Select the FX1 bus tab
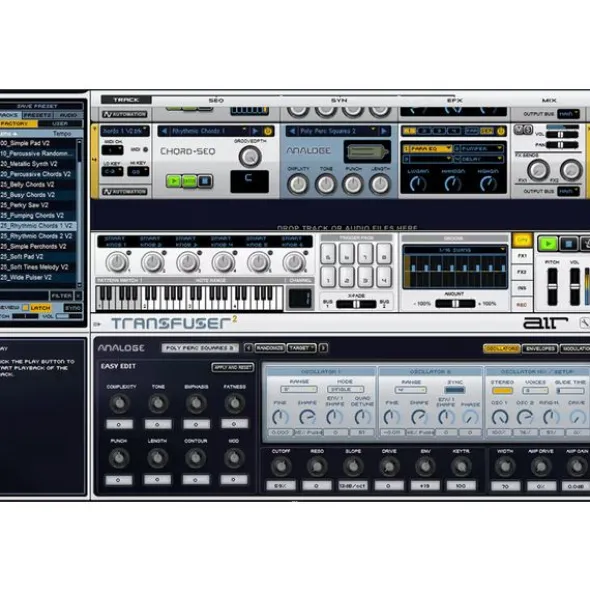Screen dimensions: 590x591 click(522, 256)
